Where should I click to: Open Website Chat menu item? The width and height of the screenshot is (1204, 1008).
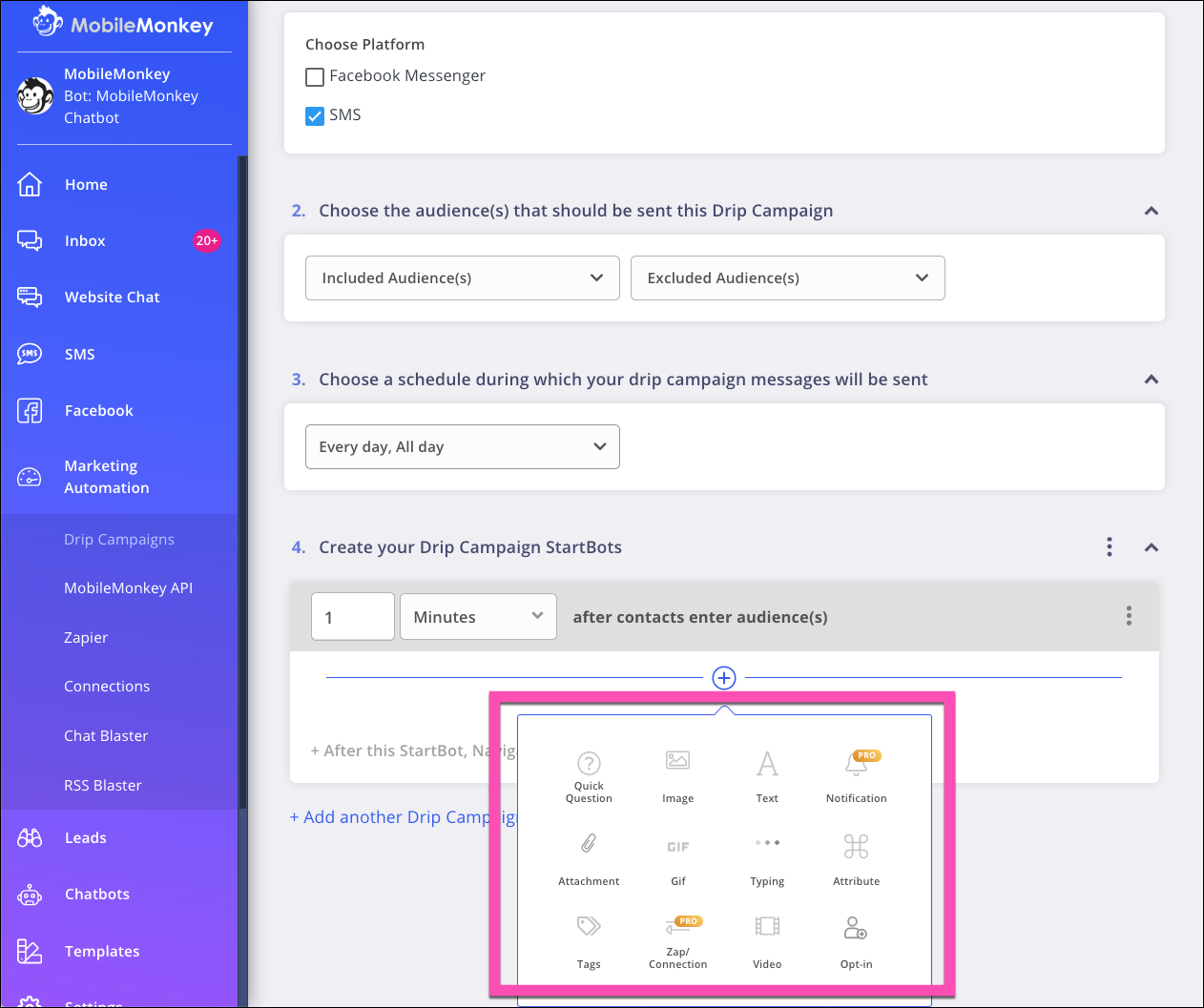point(113,298)
